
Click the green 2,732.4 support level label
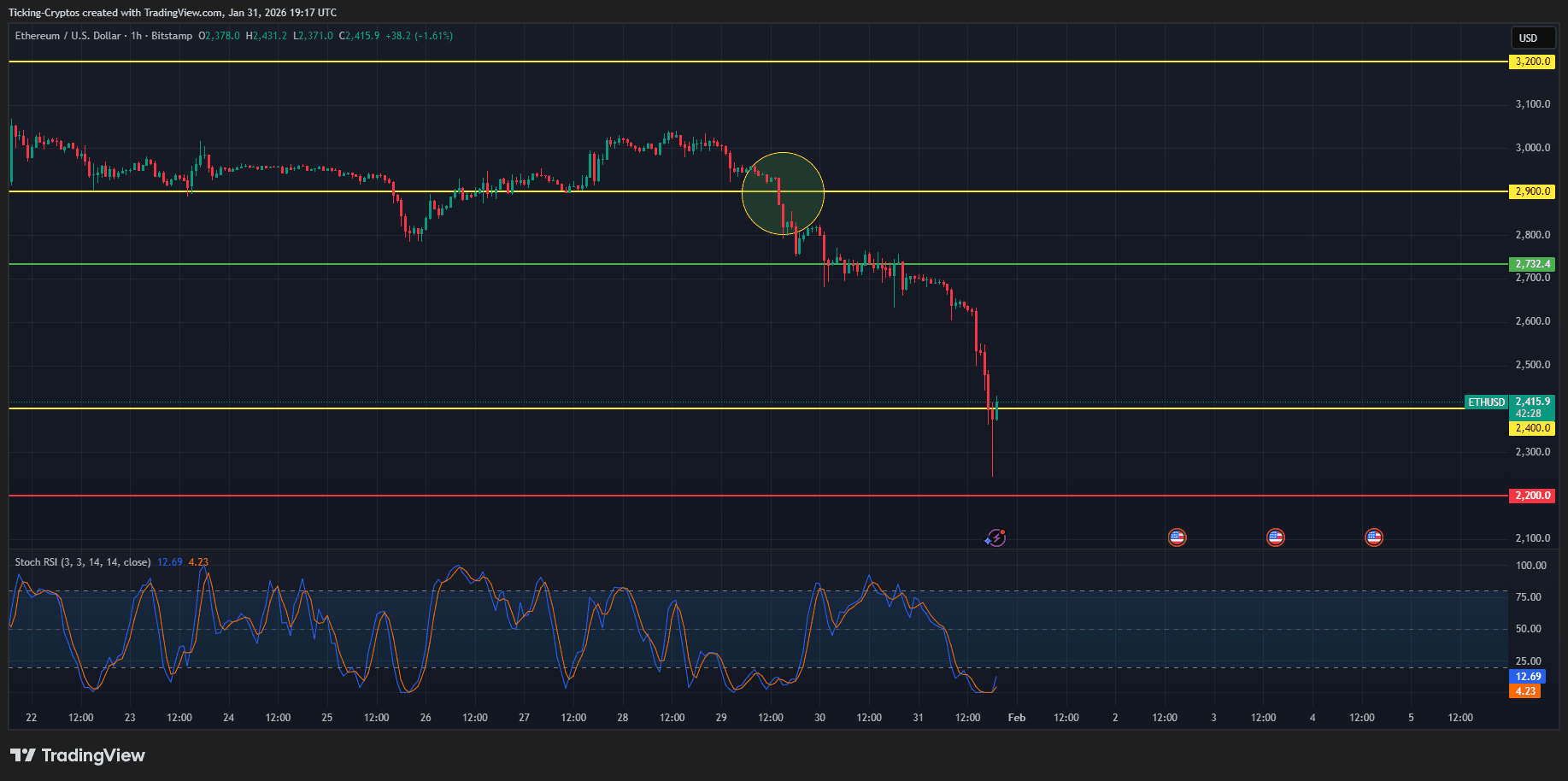click(1531, 264)
